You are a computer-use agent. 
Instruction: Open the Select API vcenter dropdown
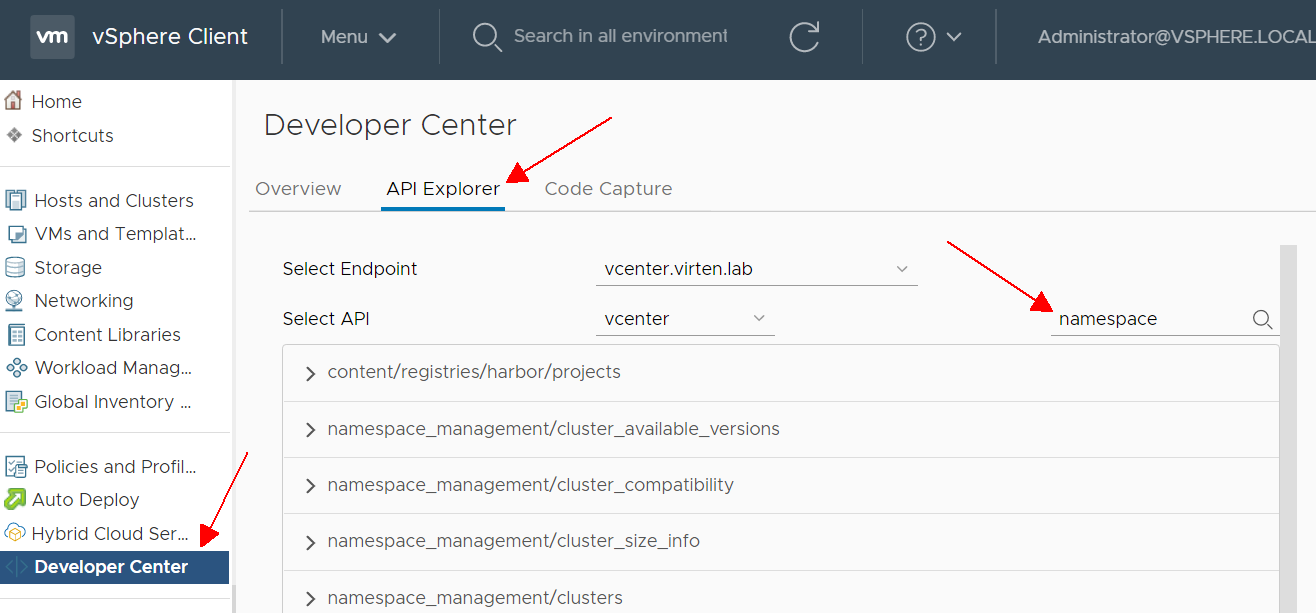coord(685,319)
